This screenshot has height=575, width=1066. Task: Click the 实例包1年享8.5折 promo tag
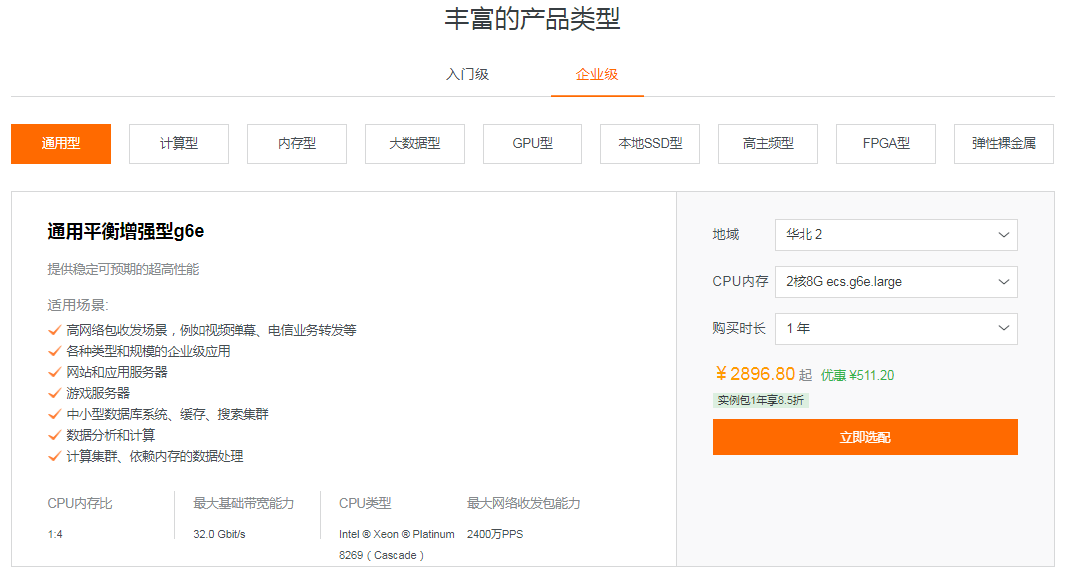760,401
